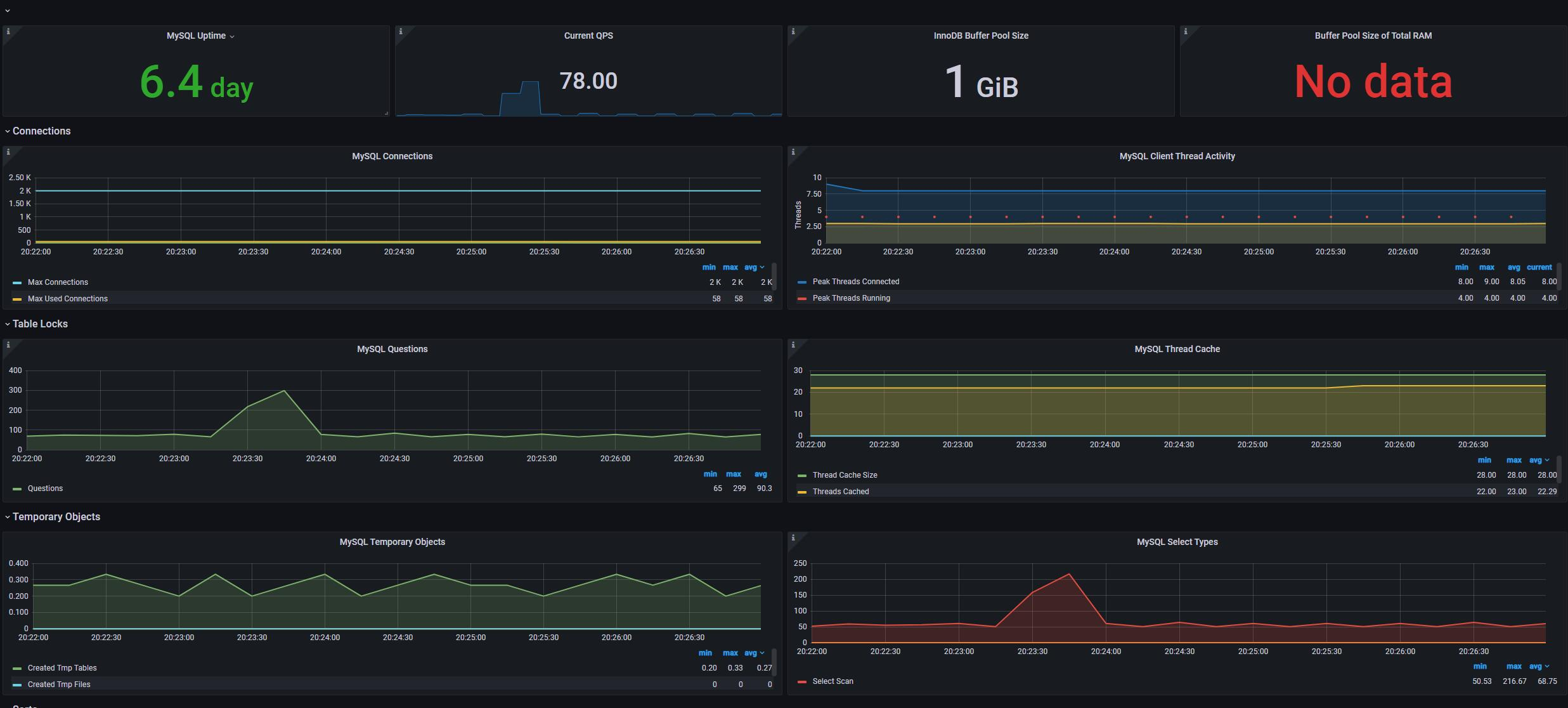Click Created Tmp Tables color swatch
The width and height of the screenshot is (1568, 708).
coord(17,668)
